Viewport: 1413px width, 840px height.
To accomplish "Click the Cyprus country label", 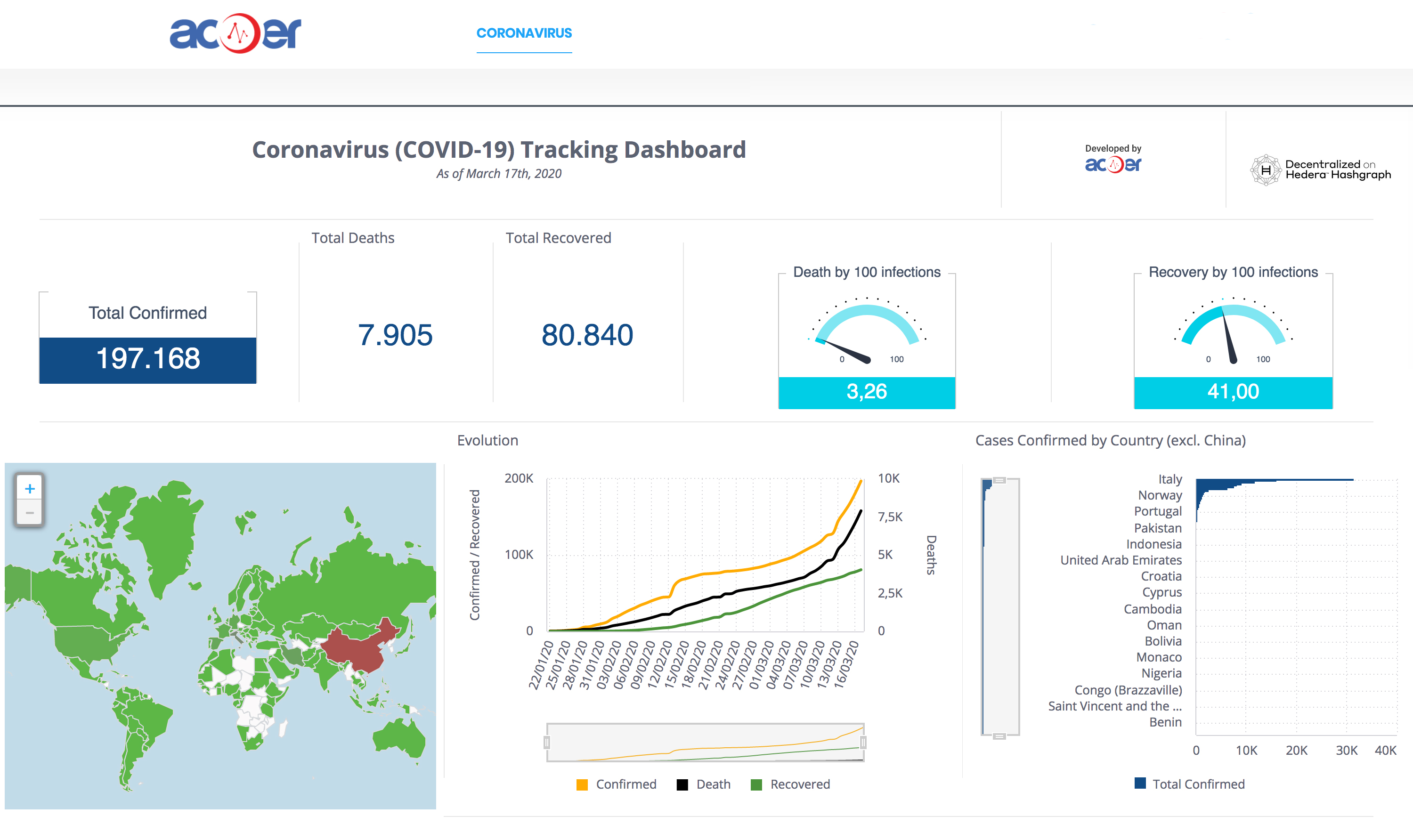I will 1161,593.
